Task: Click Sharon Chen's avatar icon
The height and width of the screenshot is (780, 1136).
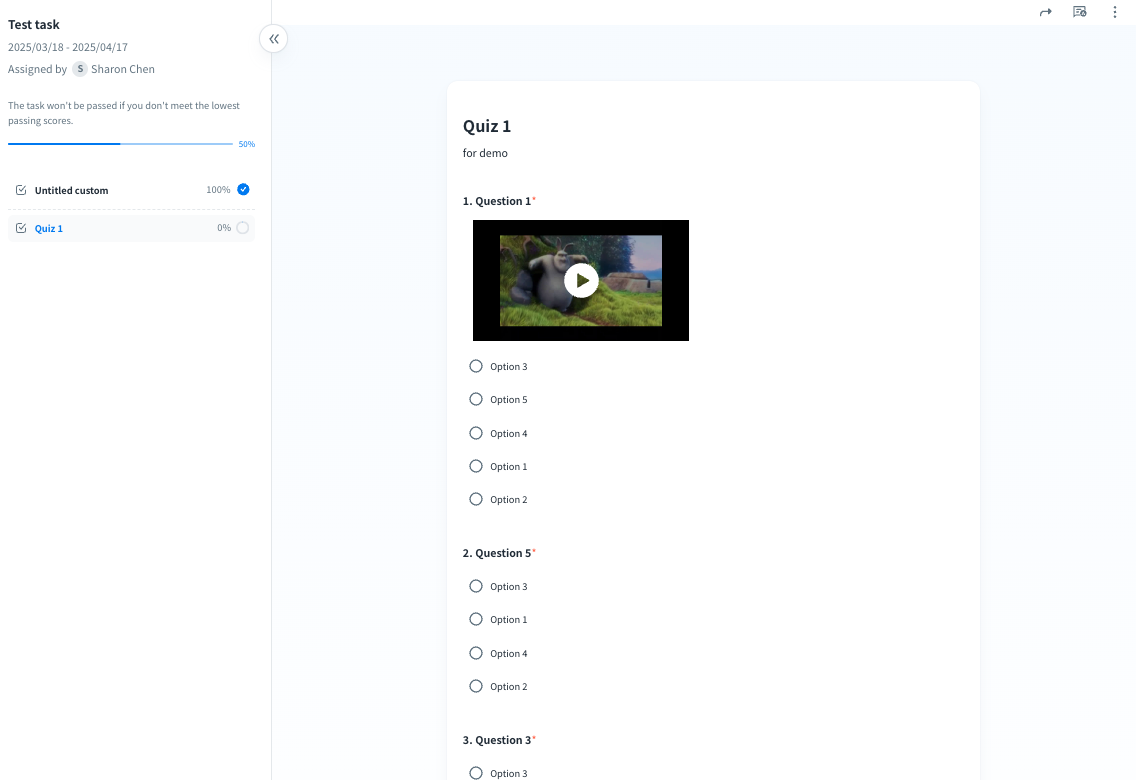Action: point(80,69)
